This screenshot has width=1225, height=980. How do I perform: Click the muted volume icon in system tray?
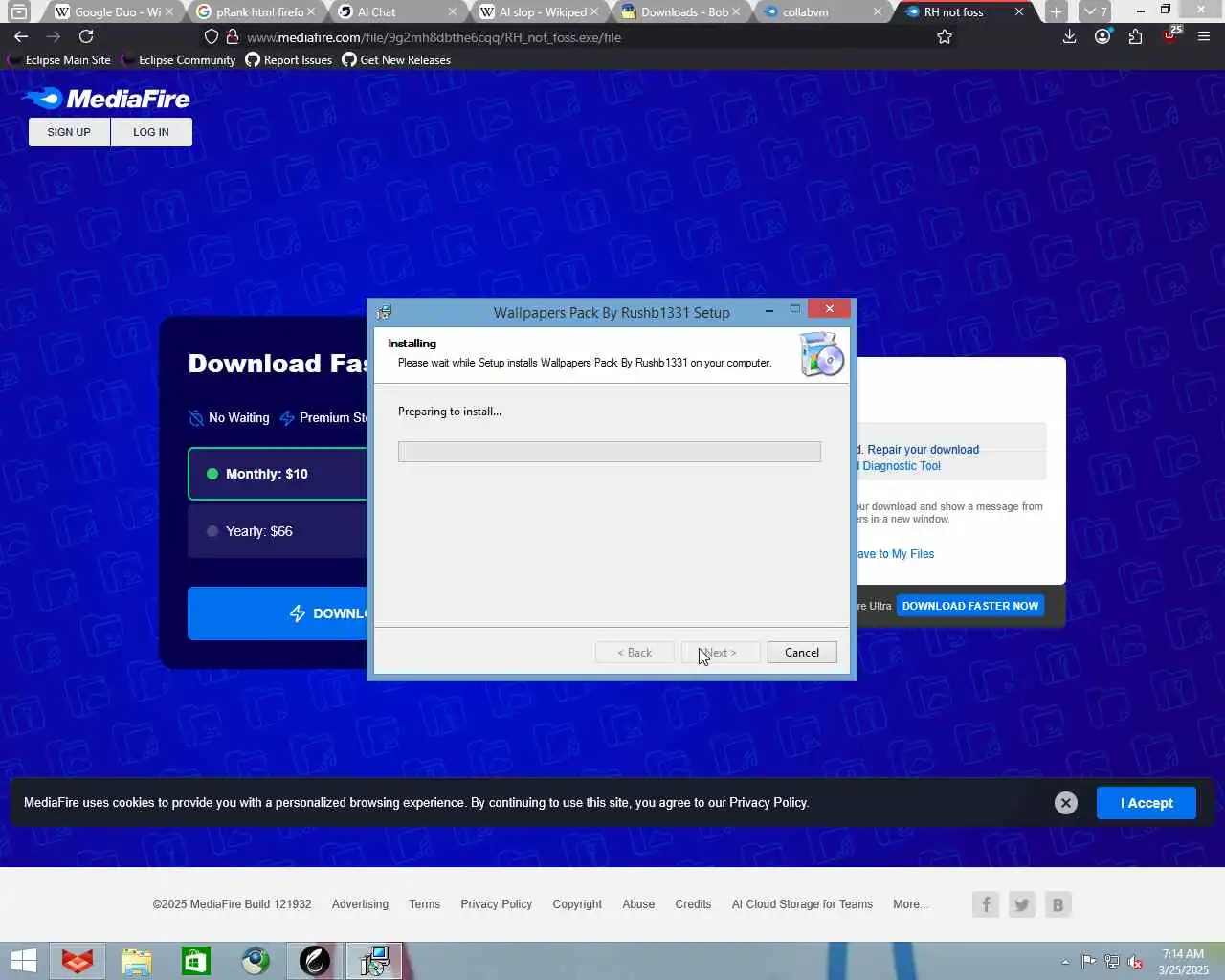click(1135, 962)
